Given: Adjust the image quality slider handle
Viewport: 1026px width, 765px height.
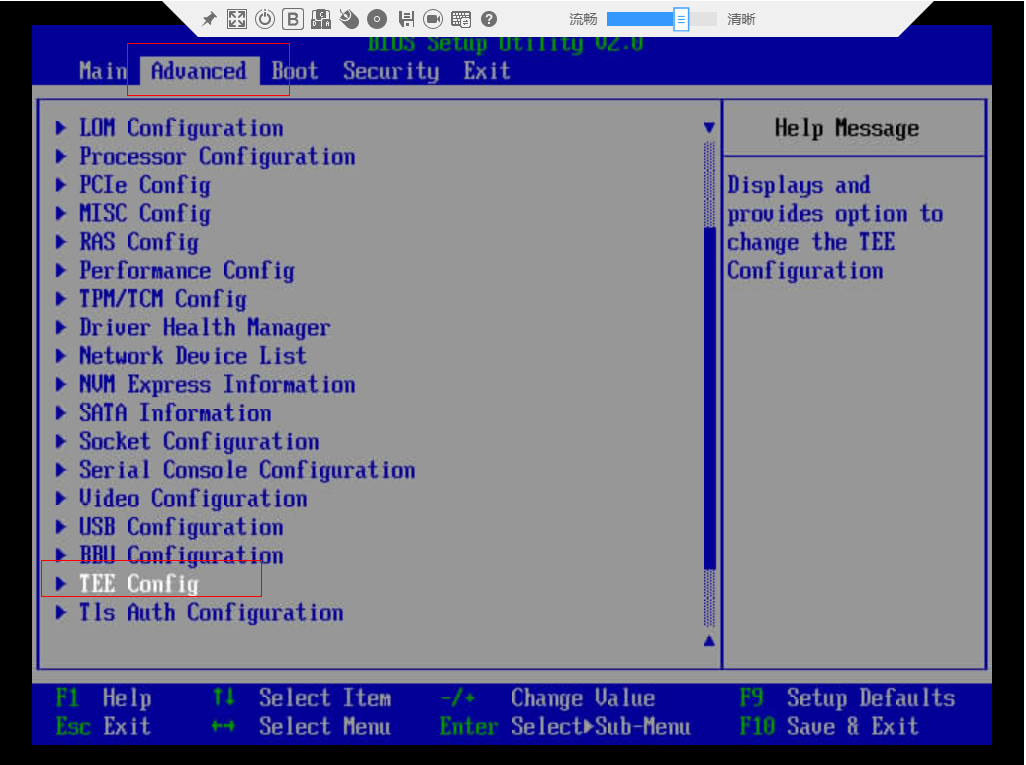Looking at the screenshot, I should click(681, 19).
